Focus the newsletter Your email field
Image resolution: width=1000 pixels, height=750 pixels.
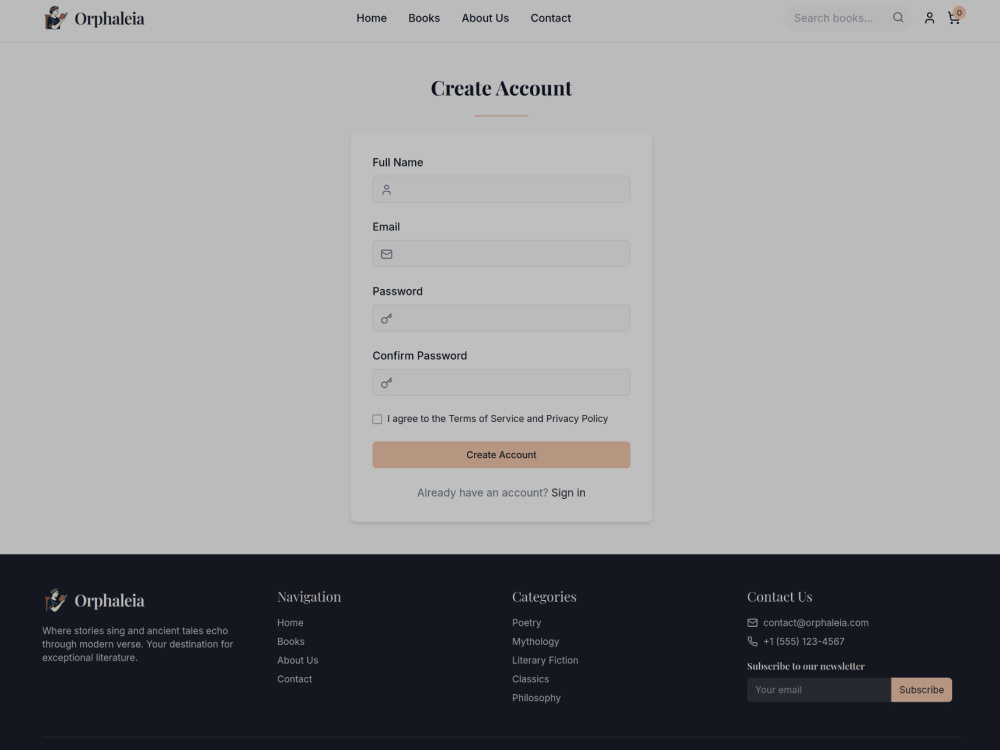point(819,690)
